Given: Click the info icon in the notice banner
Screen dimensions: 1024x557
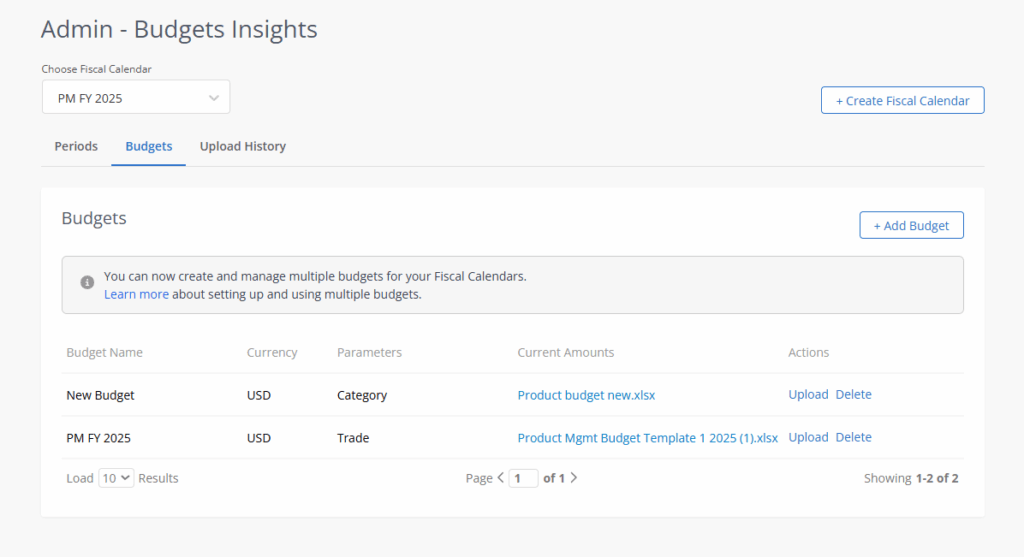Looking at the screenshot, I should [87, 282].
